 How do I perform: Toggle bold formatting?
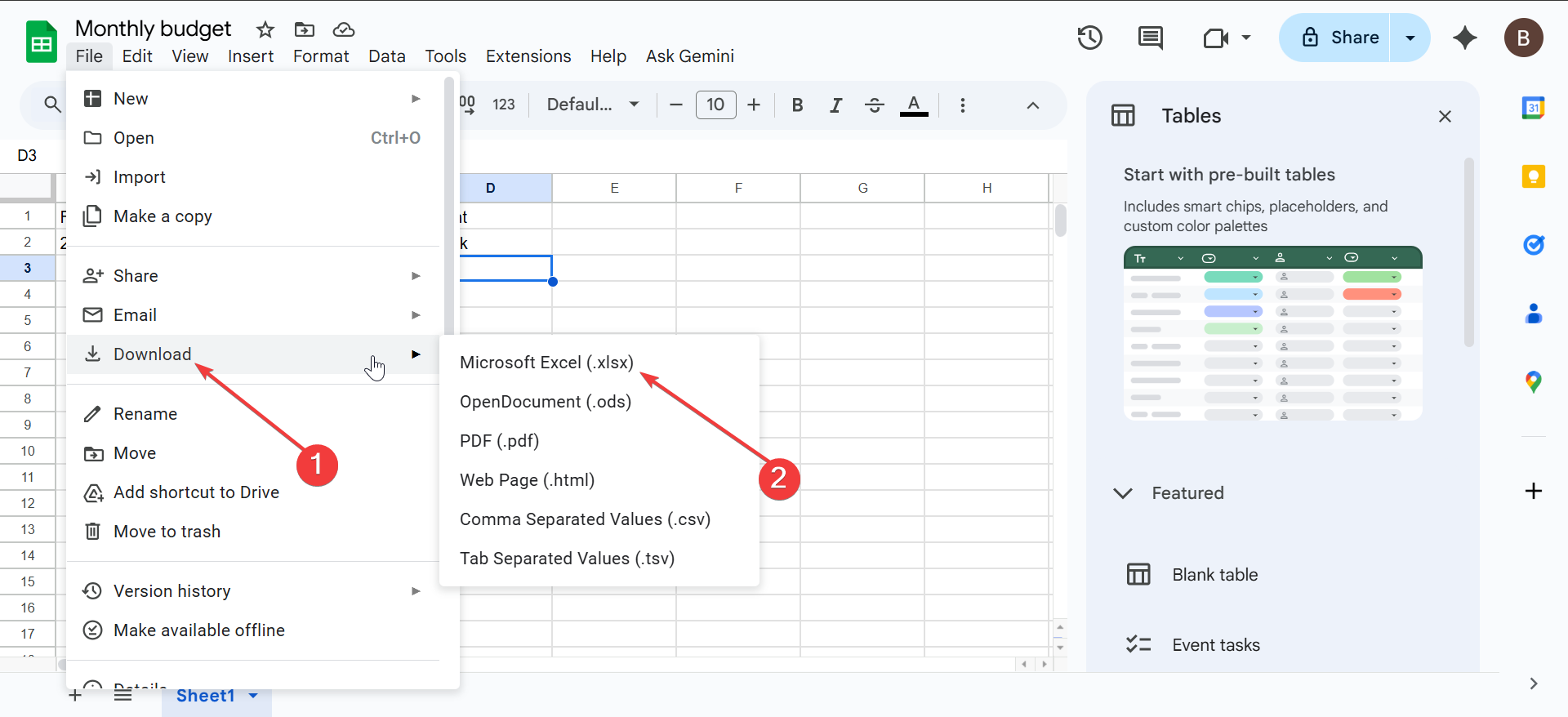point(797,105)
